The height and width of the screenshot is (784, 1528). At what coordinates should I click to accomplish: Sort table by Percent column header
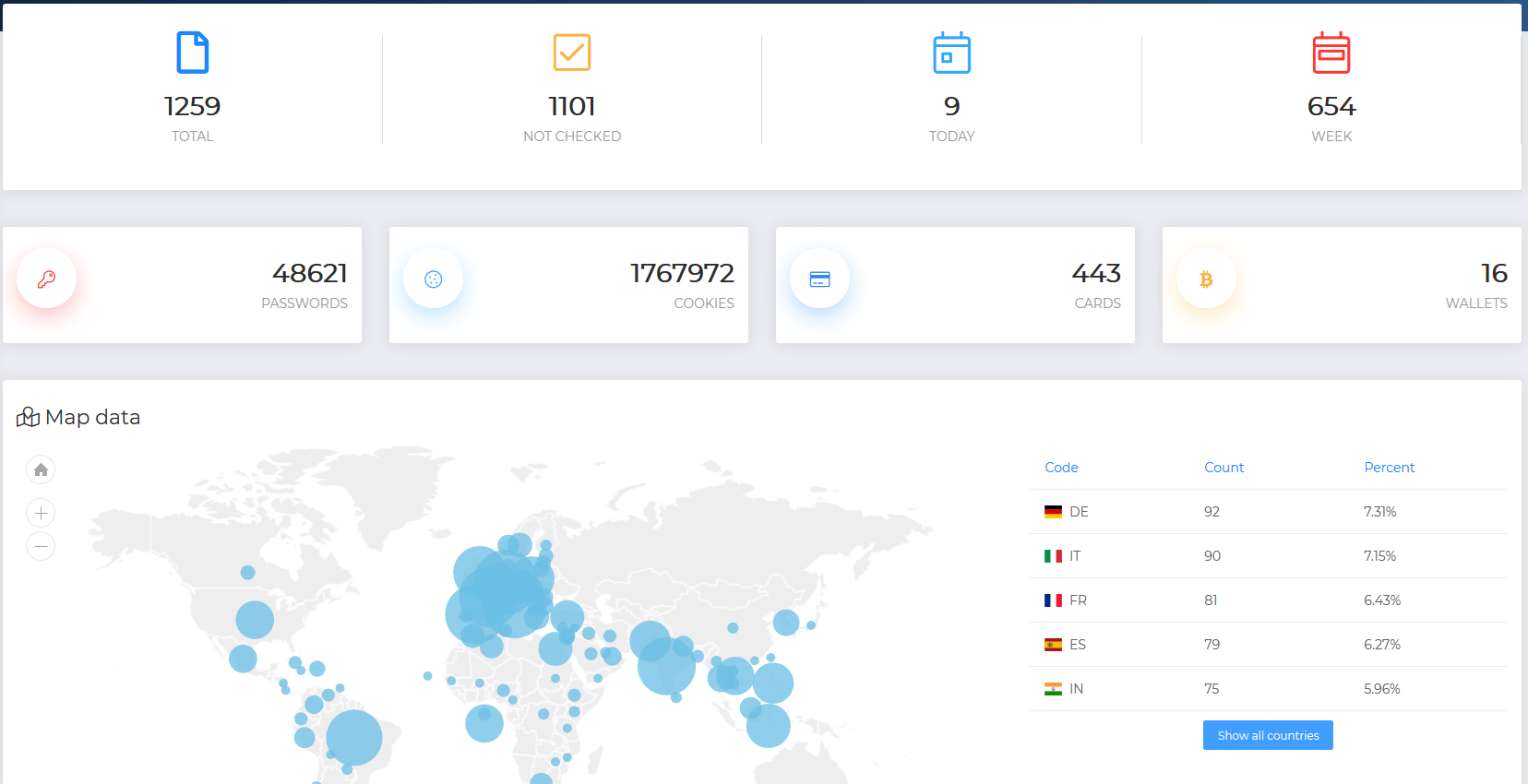point(1389,468)
